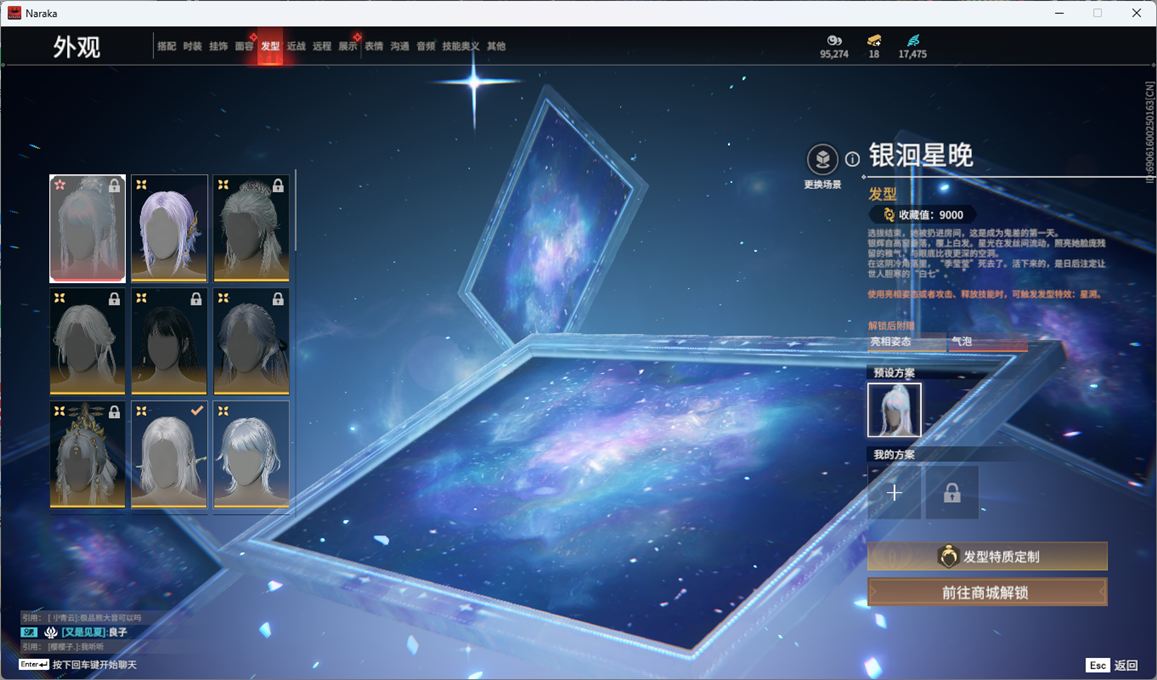
Task: Close the Naraka window
Action: click(x=1136, y=13)
